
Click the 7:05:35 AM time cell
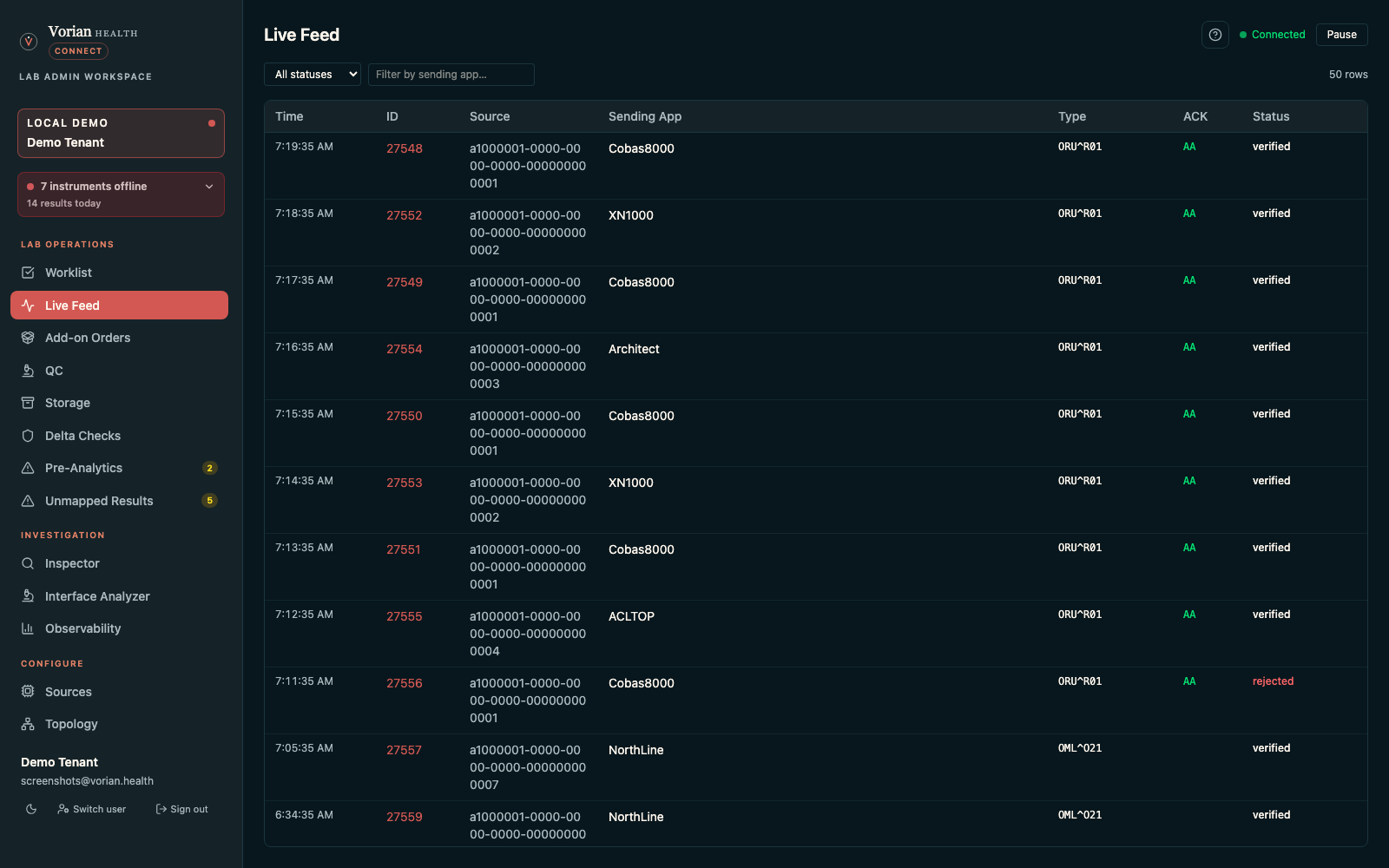click(x=304, y=748)
